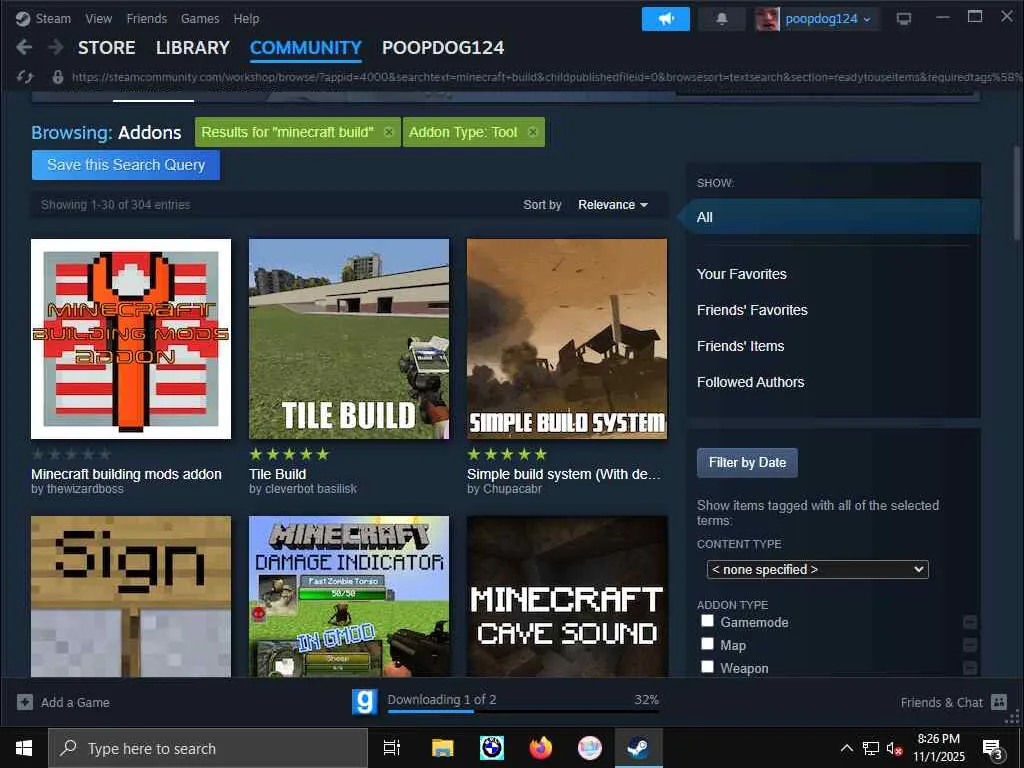Open Friends & Chat icon
1024x768 pixels.
click(999, 702)
